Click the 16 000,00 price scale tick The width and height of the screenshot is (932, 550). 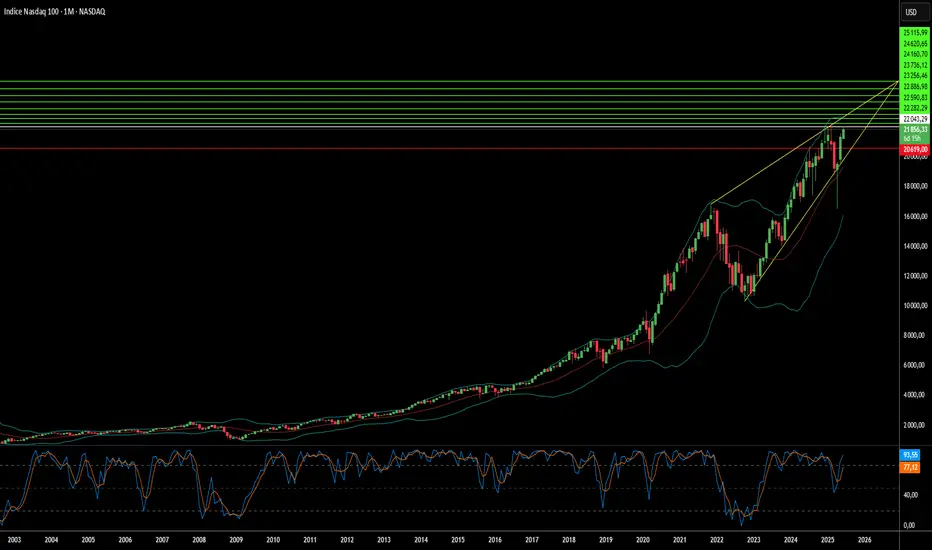click(915, 216)
